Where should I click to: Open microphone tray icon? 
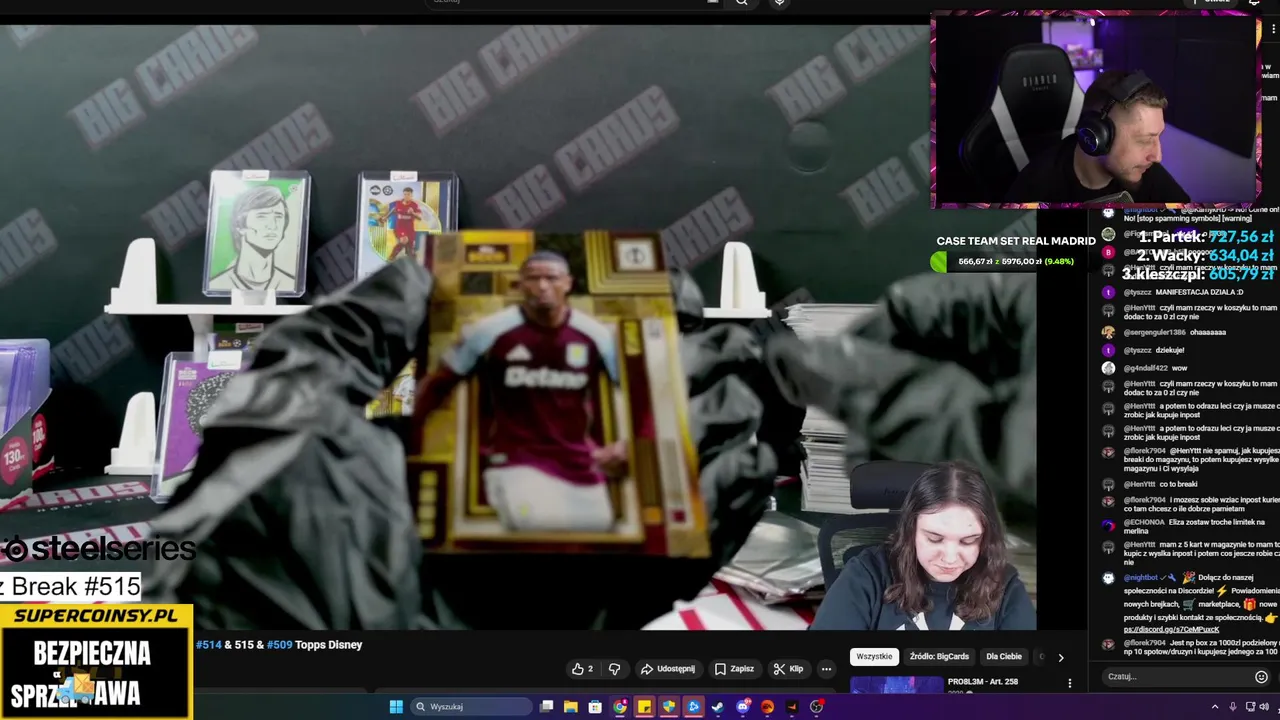[x=1235, y=707]
